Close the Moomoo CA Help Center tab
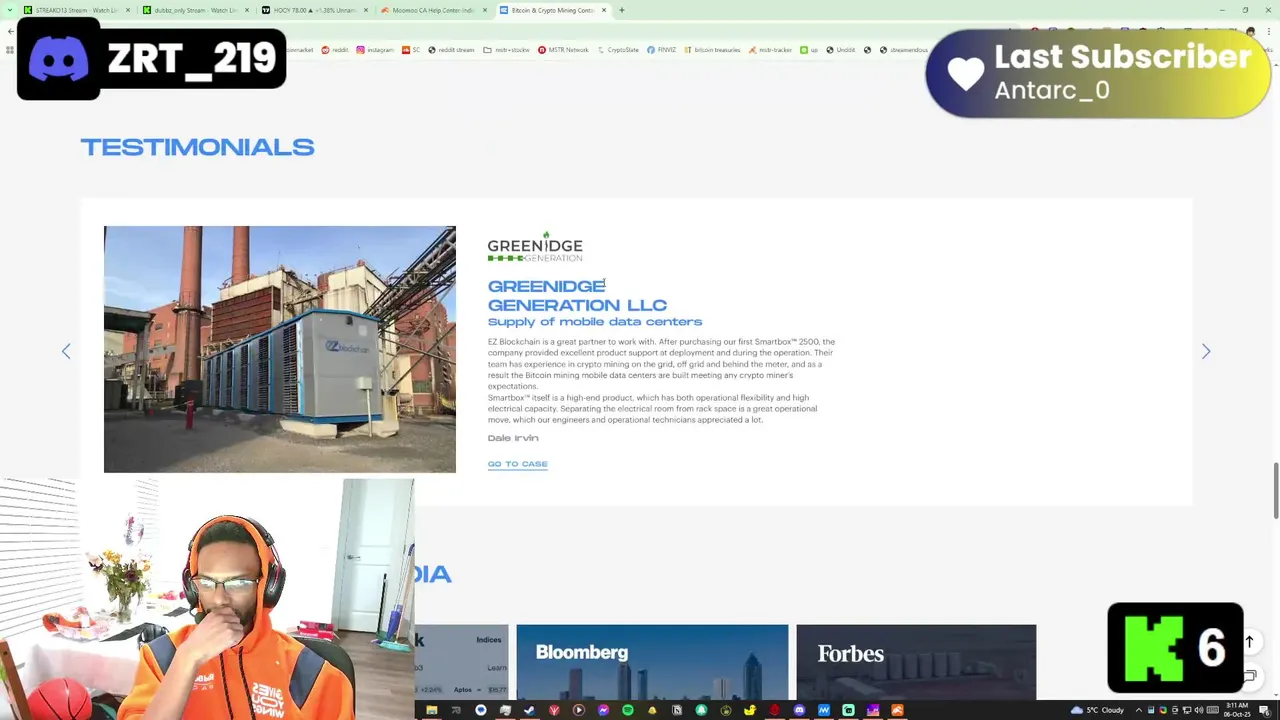The image size is (1280, 720). pos(485,10)
